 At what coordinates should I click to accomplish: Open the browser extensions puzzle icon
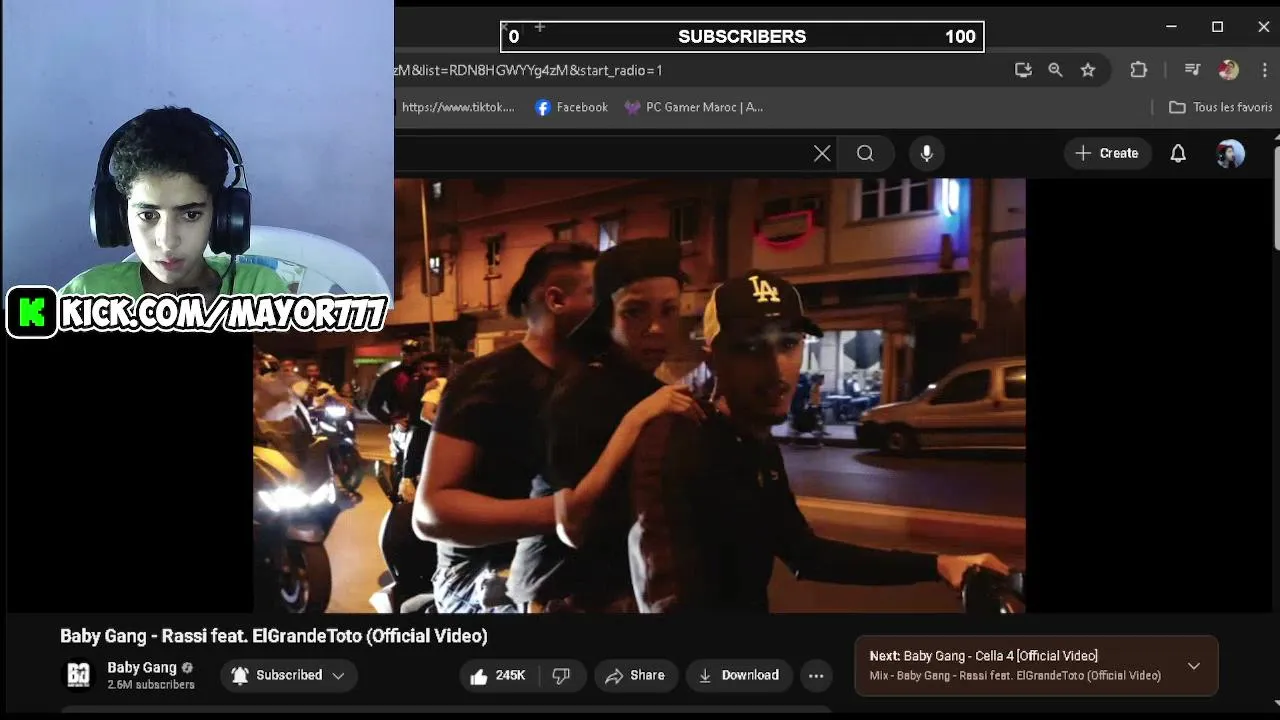pyautogui.click(x=1139, y=70)
